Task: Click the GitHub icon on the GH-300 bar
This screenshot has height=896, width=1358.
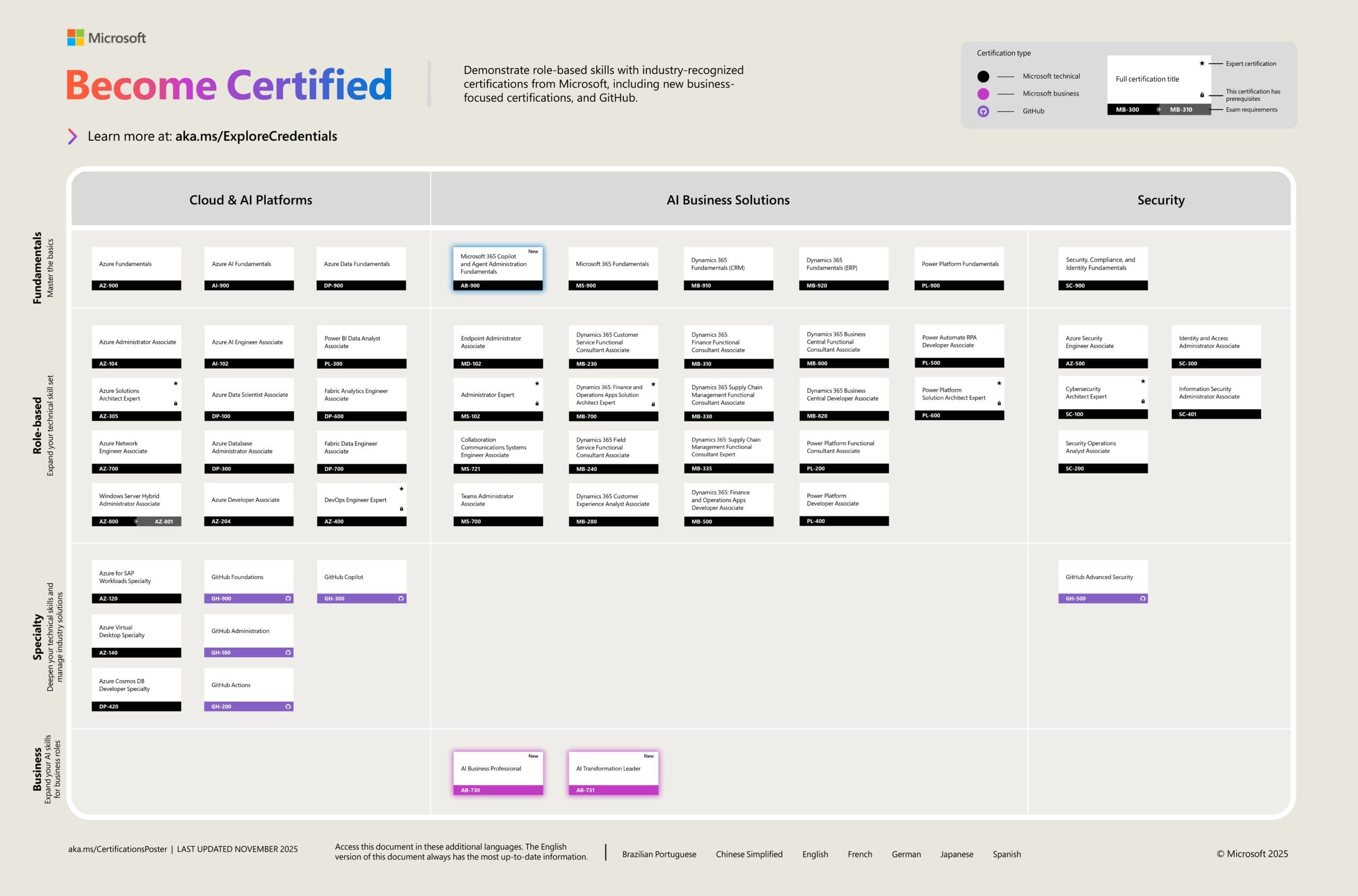Action: [x=401, y=598]
